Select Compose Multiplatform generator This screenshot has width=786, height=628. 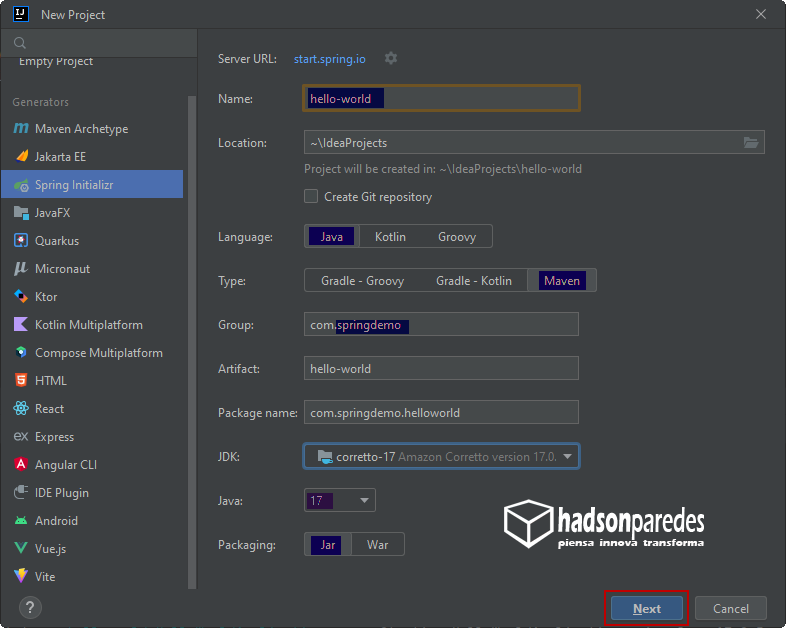[92, 353]
